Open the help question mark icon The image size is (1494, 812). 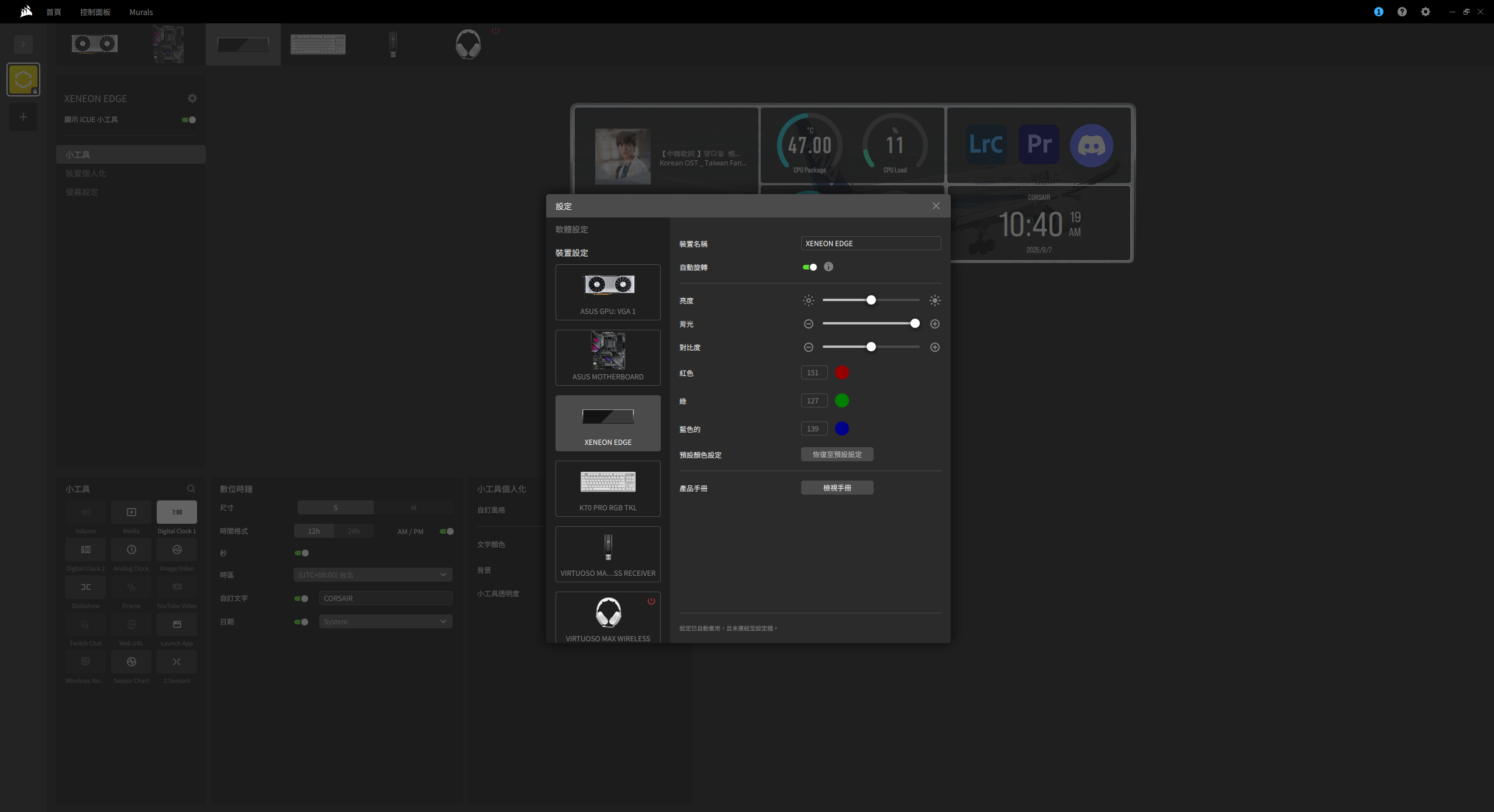point(1402,12)
